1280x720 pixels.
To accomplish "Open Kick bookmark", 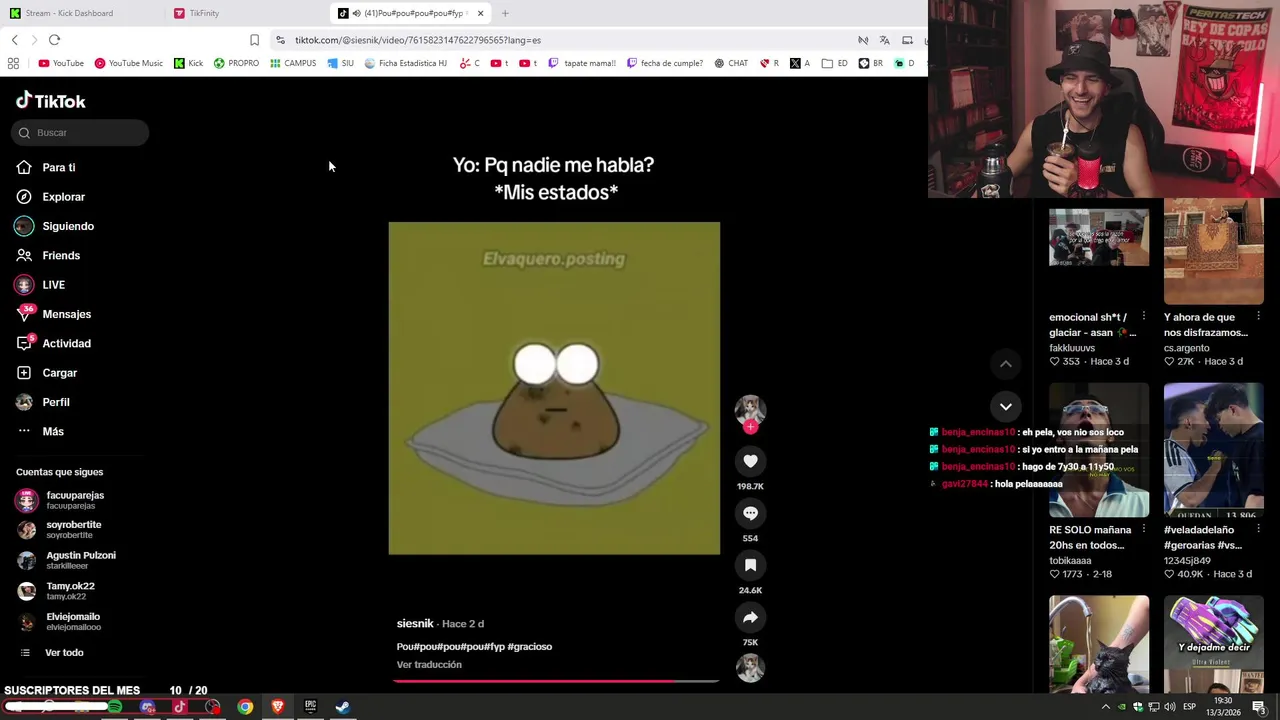I will point(188,63).
